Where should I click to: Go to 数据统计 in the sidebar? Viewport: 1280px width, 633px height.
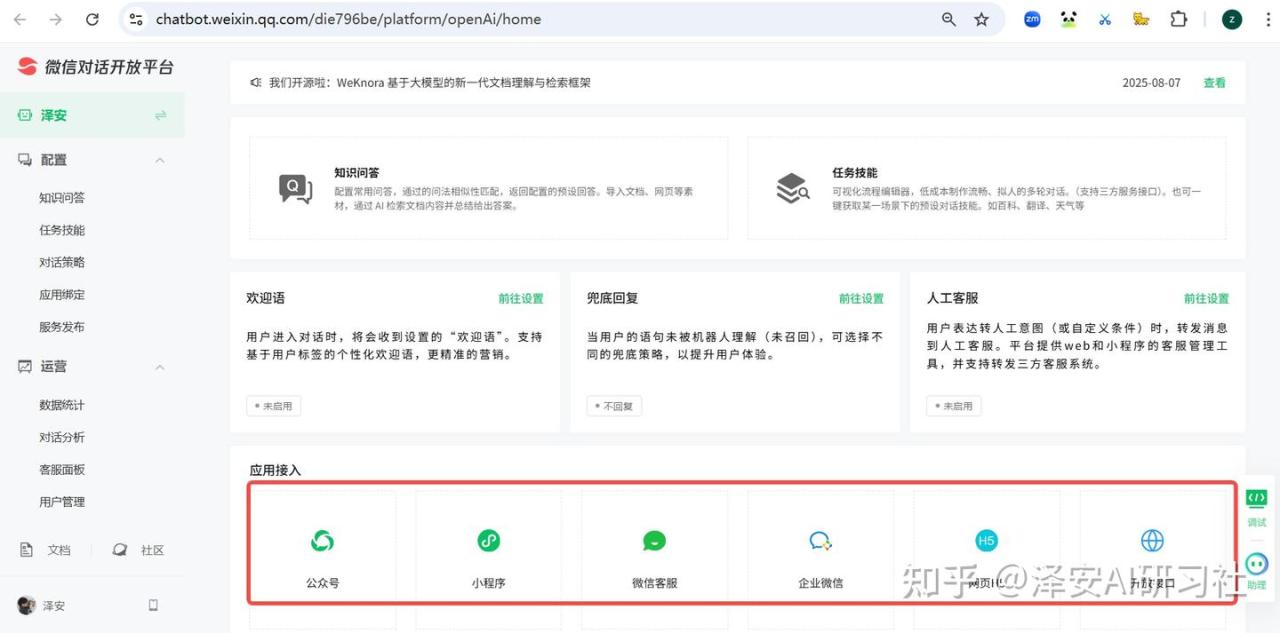click(62, 405)
